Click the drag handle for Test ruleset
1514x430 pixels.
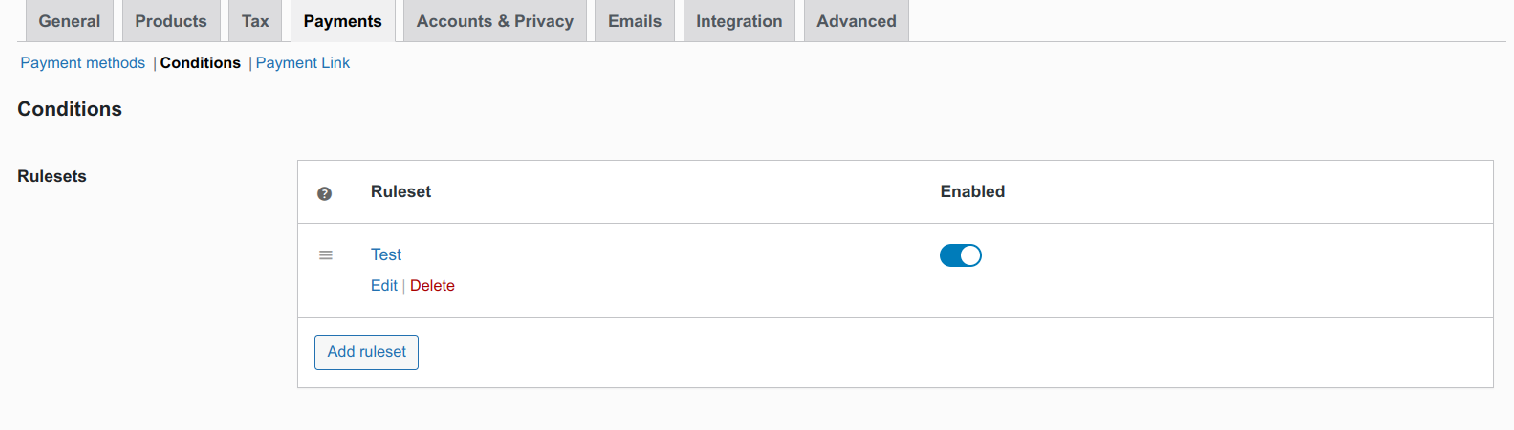325,255
